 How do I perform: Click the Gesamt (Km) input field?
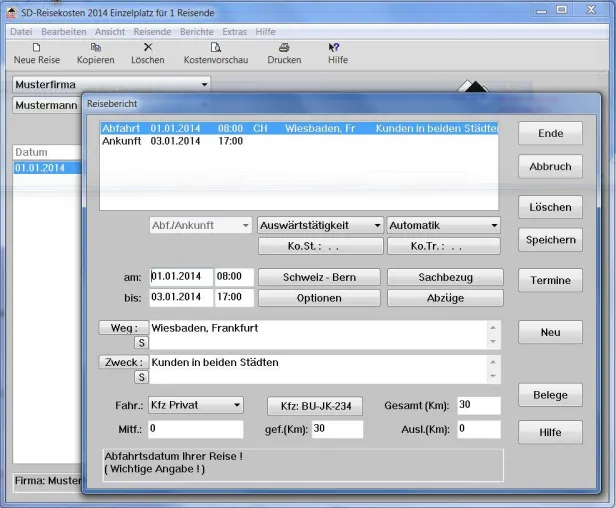coord(479,405)
